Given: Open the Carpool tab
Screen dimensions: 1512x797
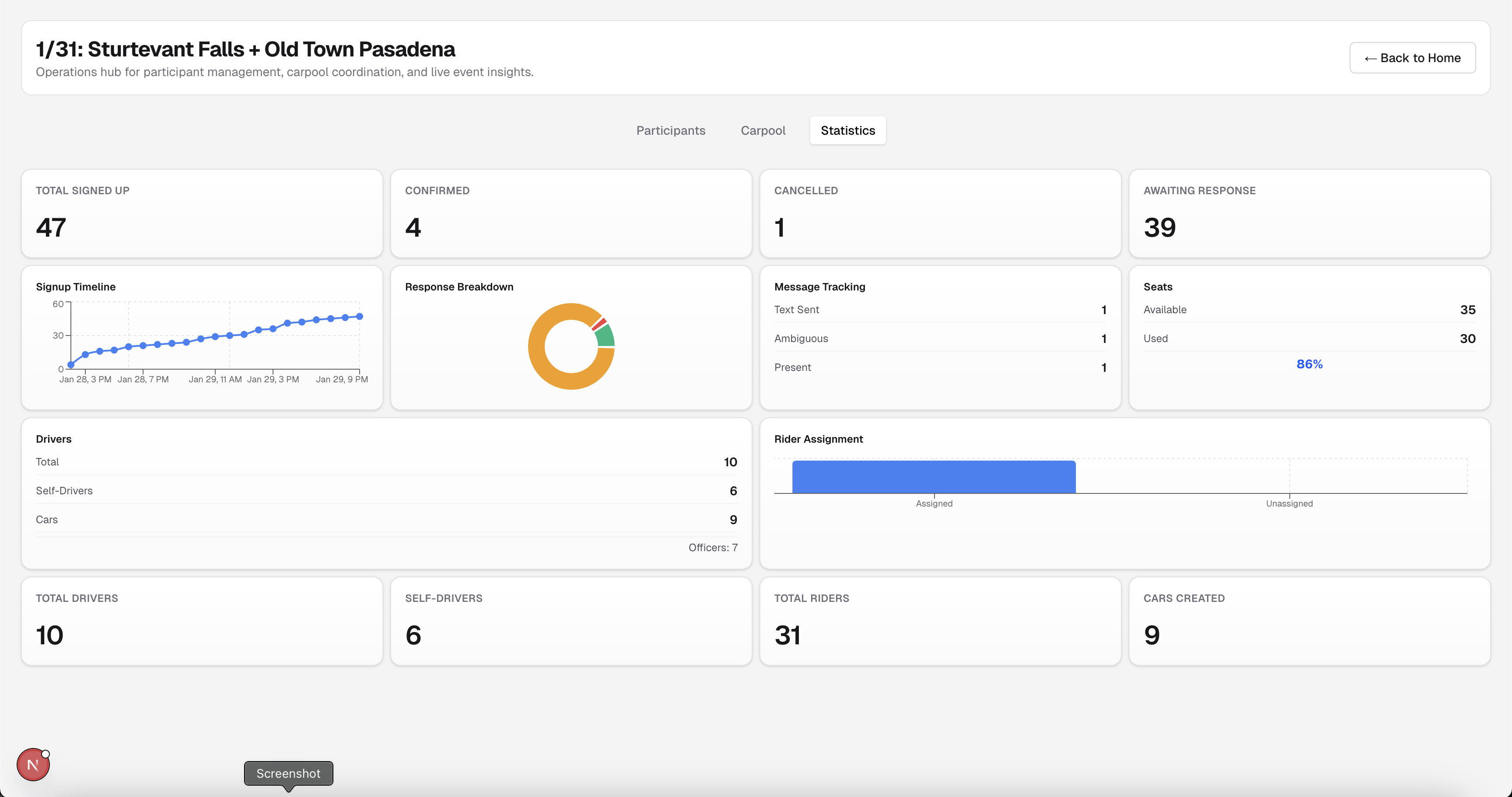Looking at the screenshot, I should [x=763, y=130].
